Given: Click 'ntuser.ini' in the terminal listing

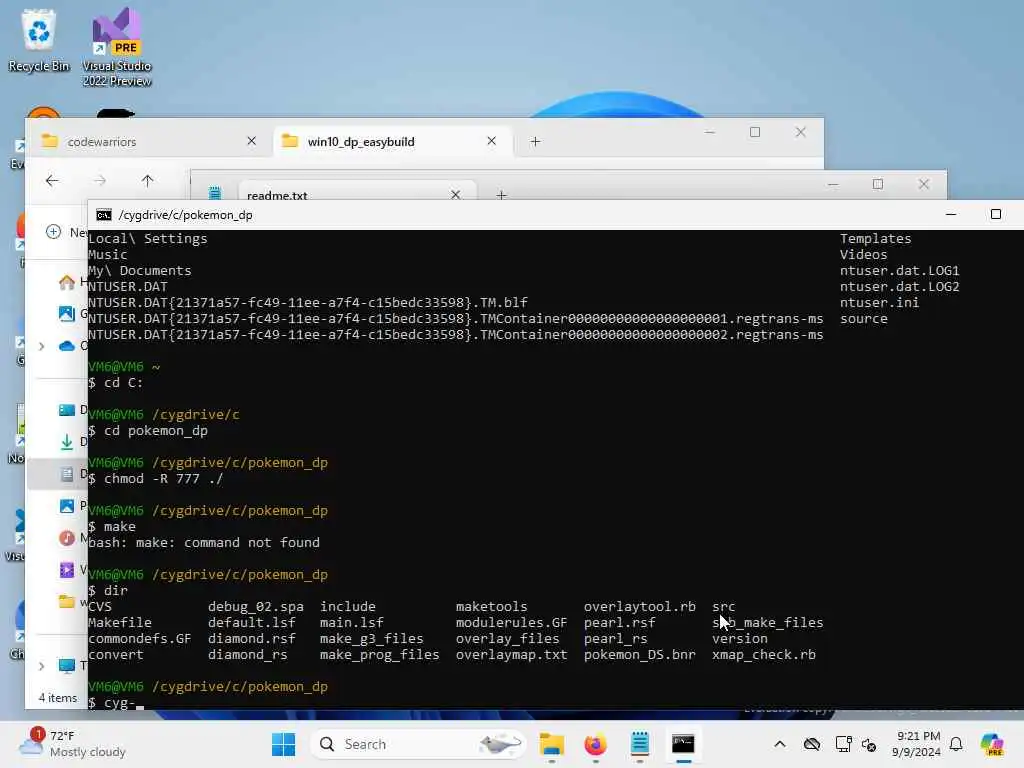Looking at the screenshot, I should coord(879,302).
